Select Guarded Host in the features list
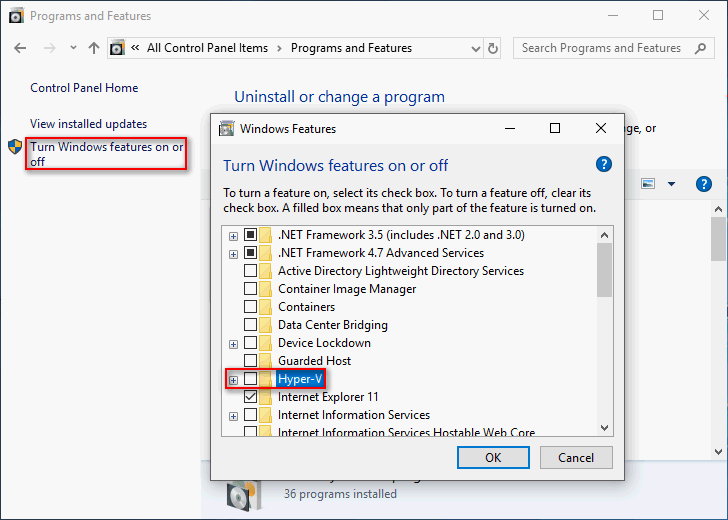This screenshot has height=520, width=728. pos(314,361)
